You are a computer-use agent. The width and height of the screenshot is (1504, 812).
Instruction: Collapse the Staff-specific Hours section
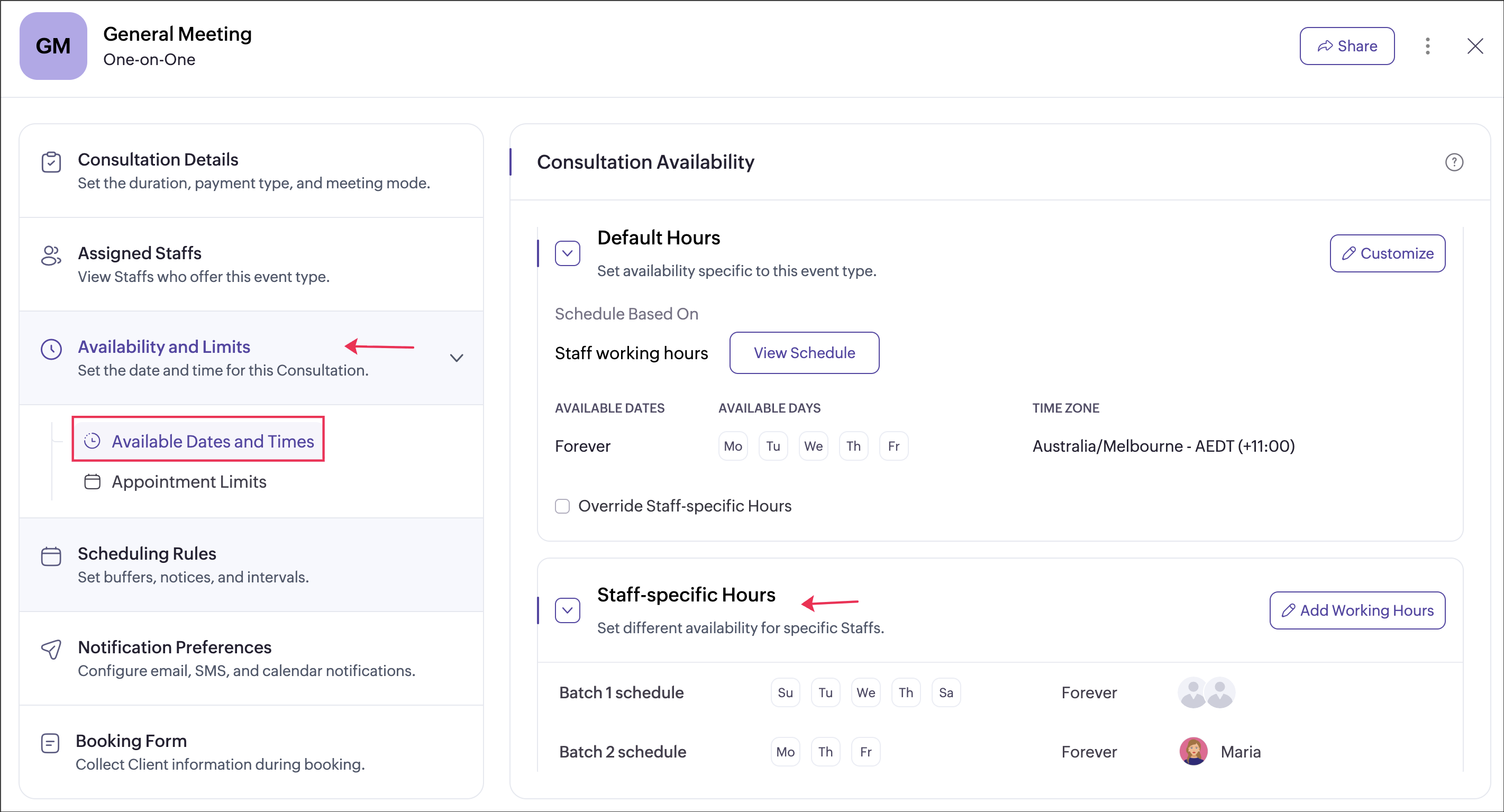(567, 610)
